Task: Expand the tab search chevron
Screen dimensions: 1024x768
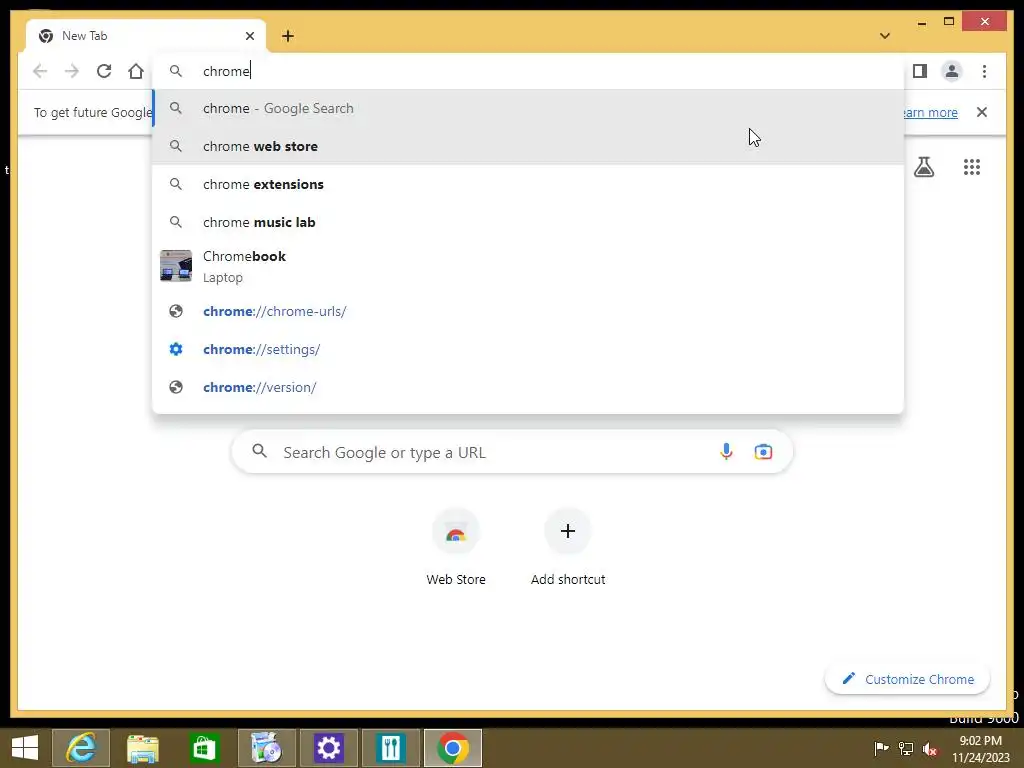Action: (x=885, y=36)
